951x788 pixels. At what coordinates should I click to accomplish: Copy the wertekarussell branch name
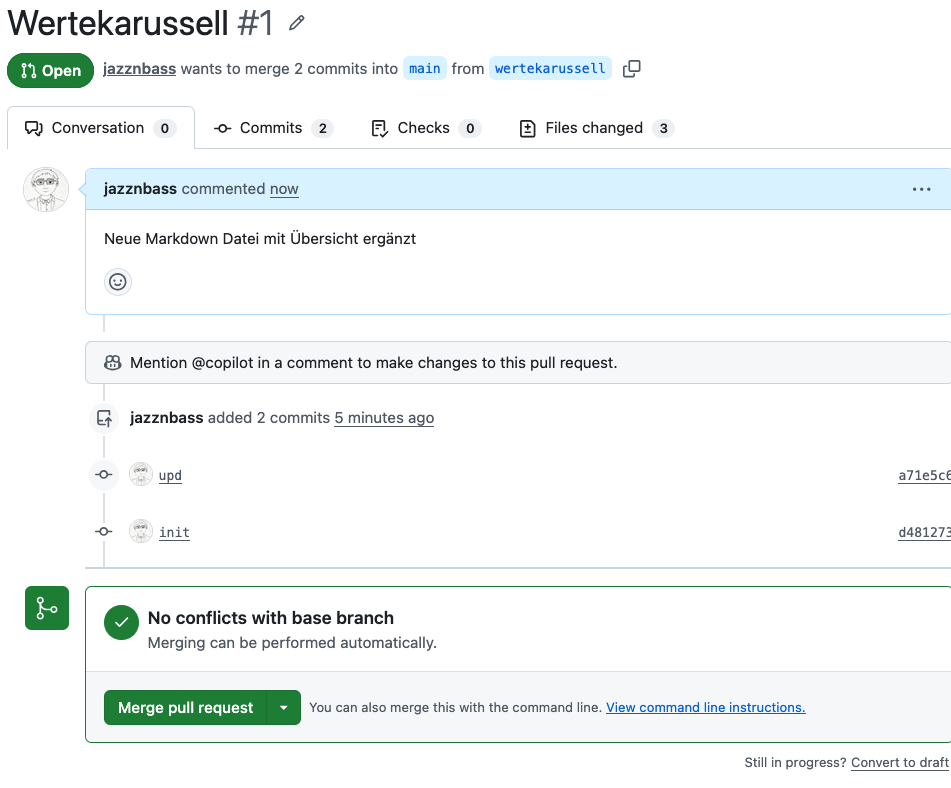pos(631,69)
